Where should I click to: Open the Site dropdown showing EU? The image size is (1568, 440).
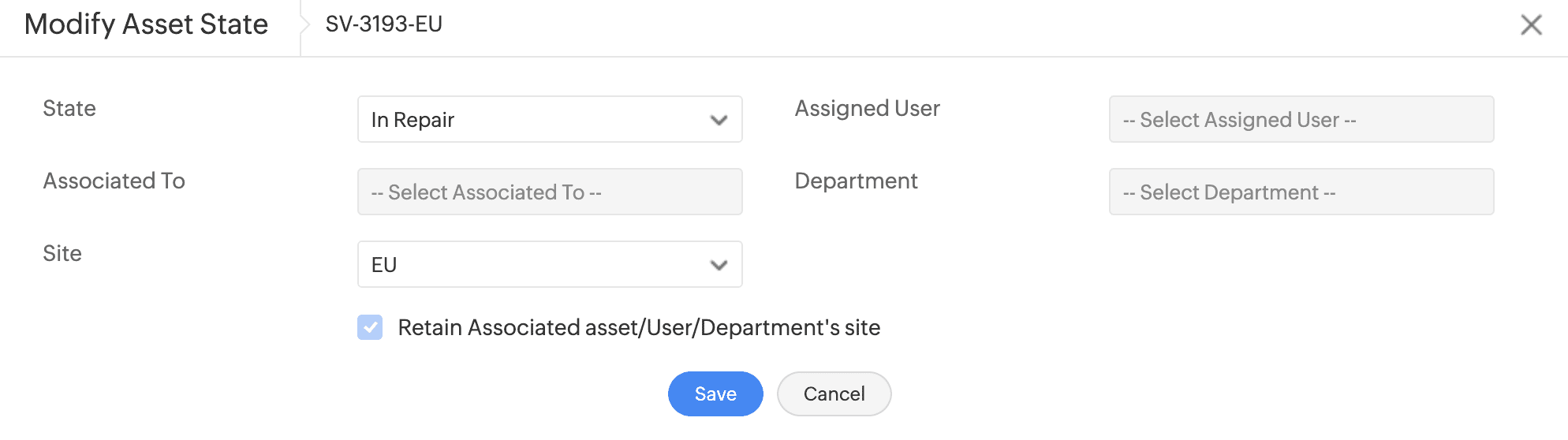tap(536, 265)
